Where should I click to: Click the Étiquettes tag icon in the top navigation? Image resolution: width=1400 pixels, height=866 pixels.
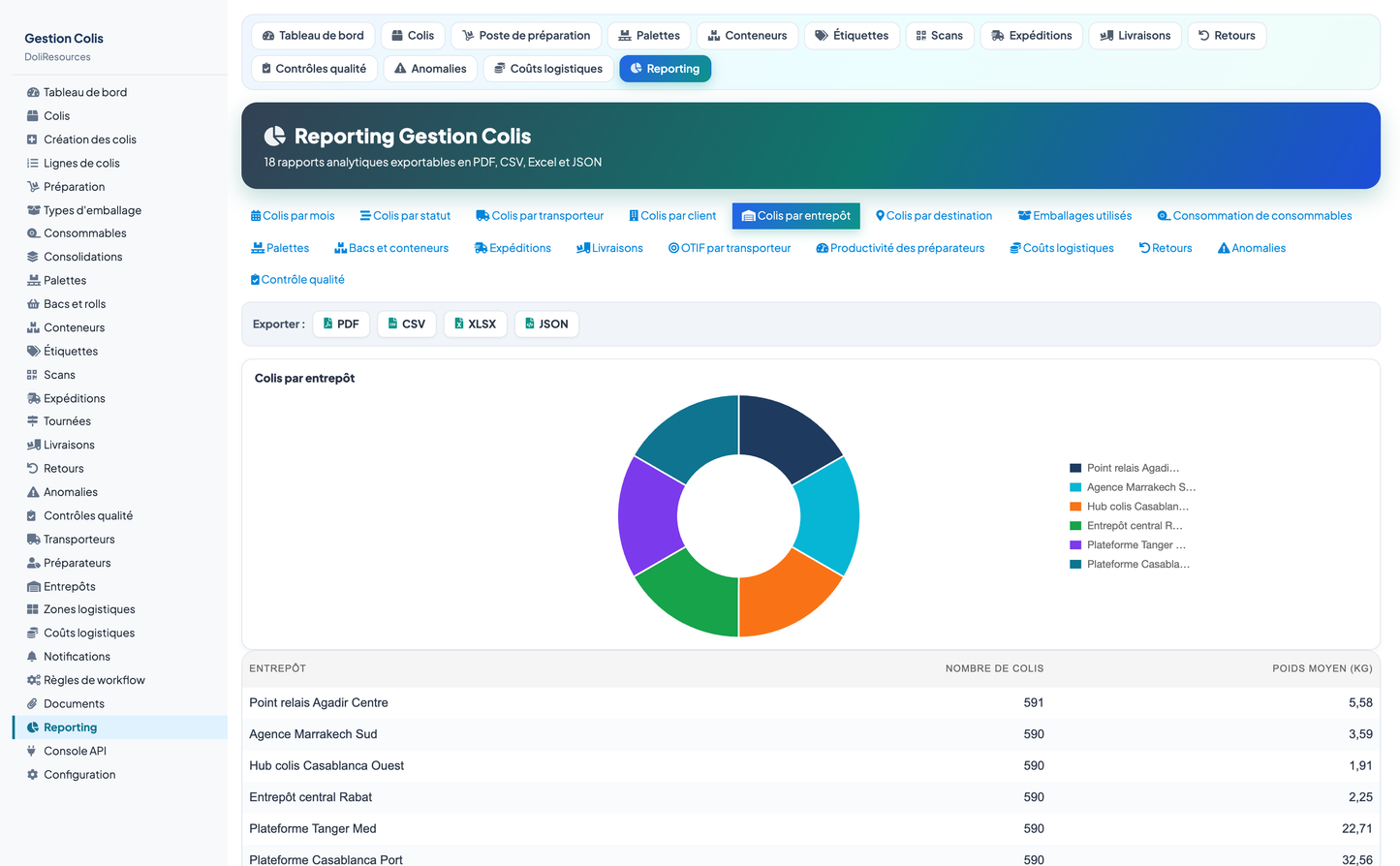click(x=821, y=36)
